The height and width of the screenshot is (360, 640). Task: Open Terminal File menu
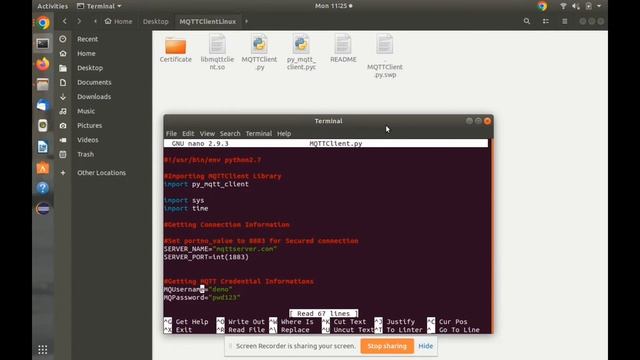click(x=171, y=133)
